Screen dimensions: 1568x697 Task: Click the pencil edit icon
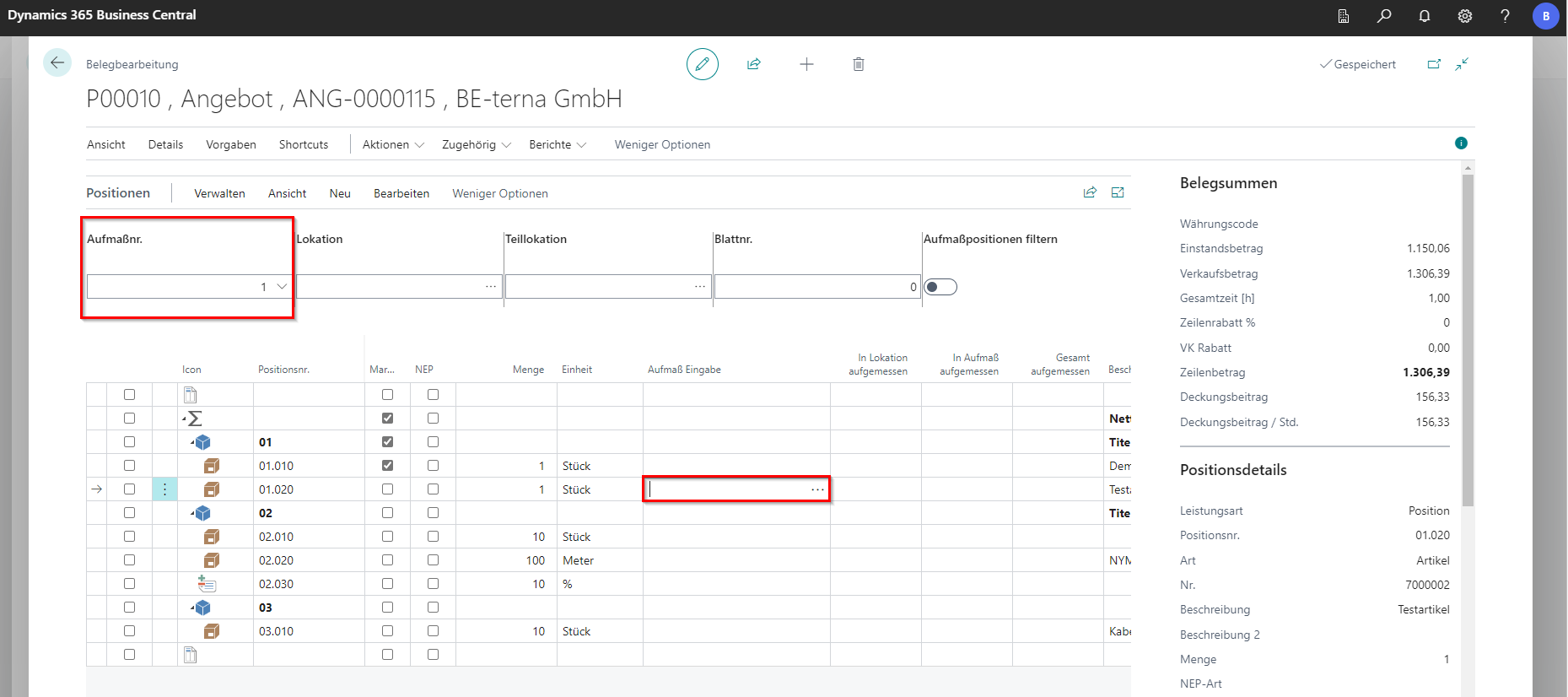pyautogui.click(x=702, y=64)
